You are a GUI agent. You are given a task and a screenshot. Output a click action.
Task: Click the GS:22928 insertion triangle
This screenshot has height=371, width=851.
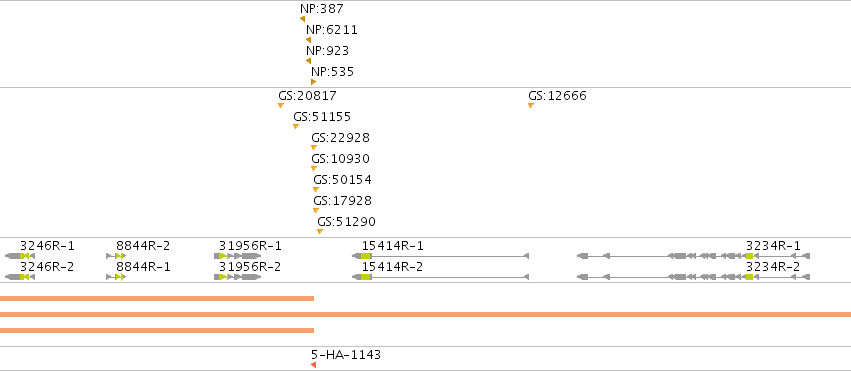[x=314, y=148]
